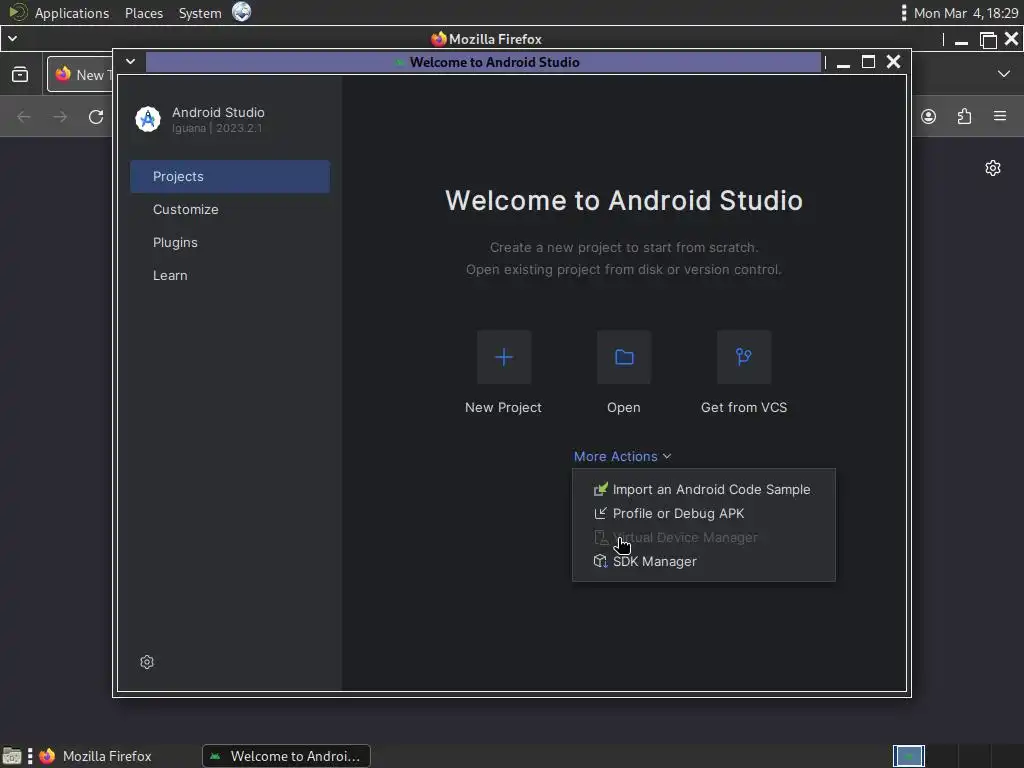Open the Places menu
This screenshot has width=1024, height=768.
pos(144,13)
